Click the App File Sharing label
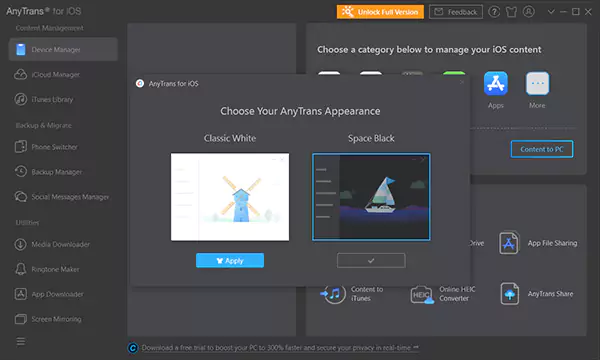The width and height of the screenshot is (600, 360). (x=552, y=243)
